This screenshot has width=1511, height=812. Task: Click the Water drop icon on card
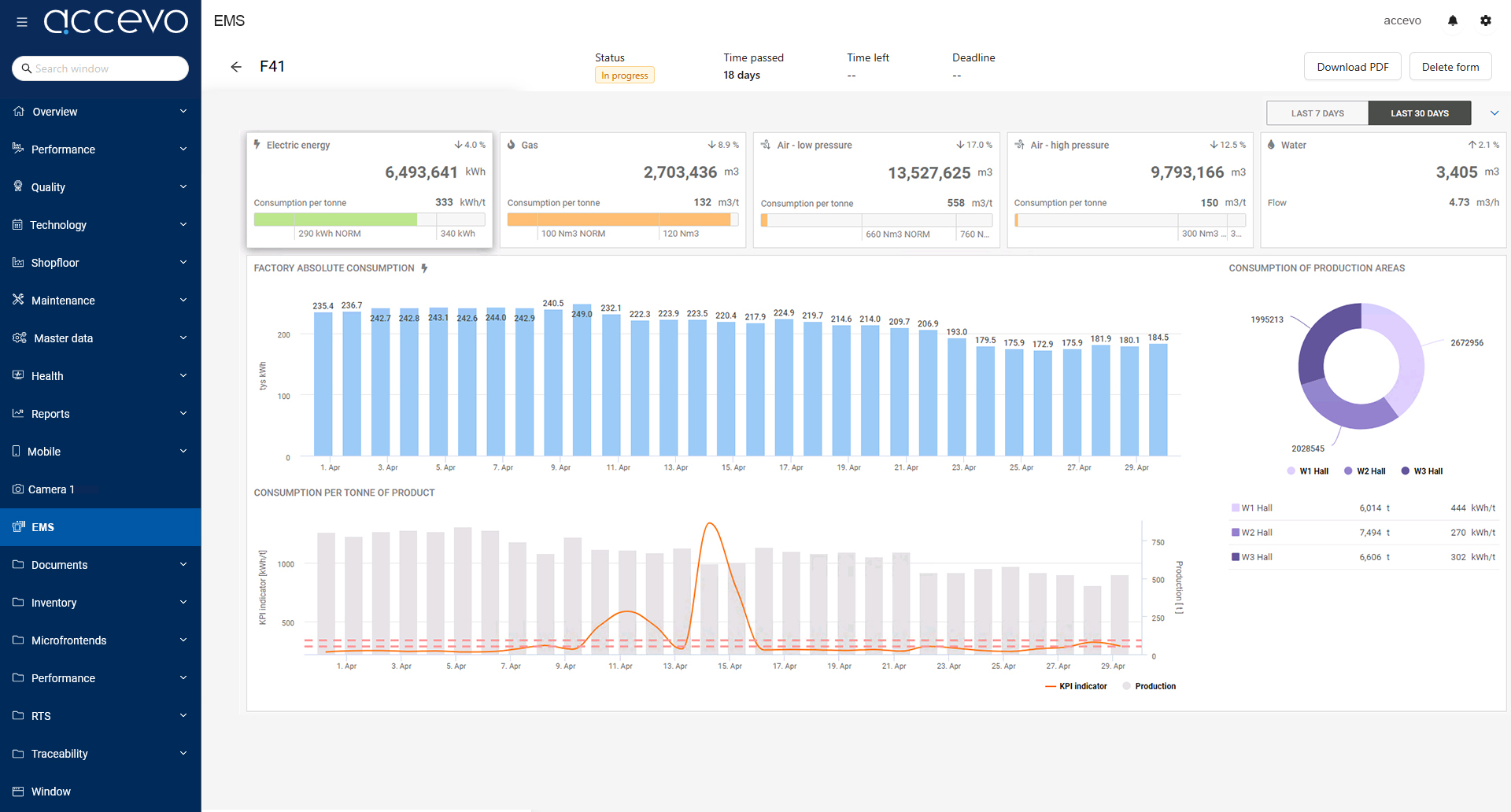pyautogui.click(x=1271, y=145)
